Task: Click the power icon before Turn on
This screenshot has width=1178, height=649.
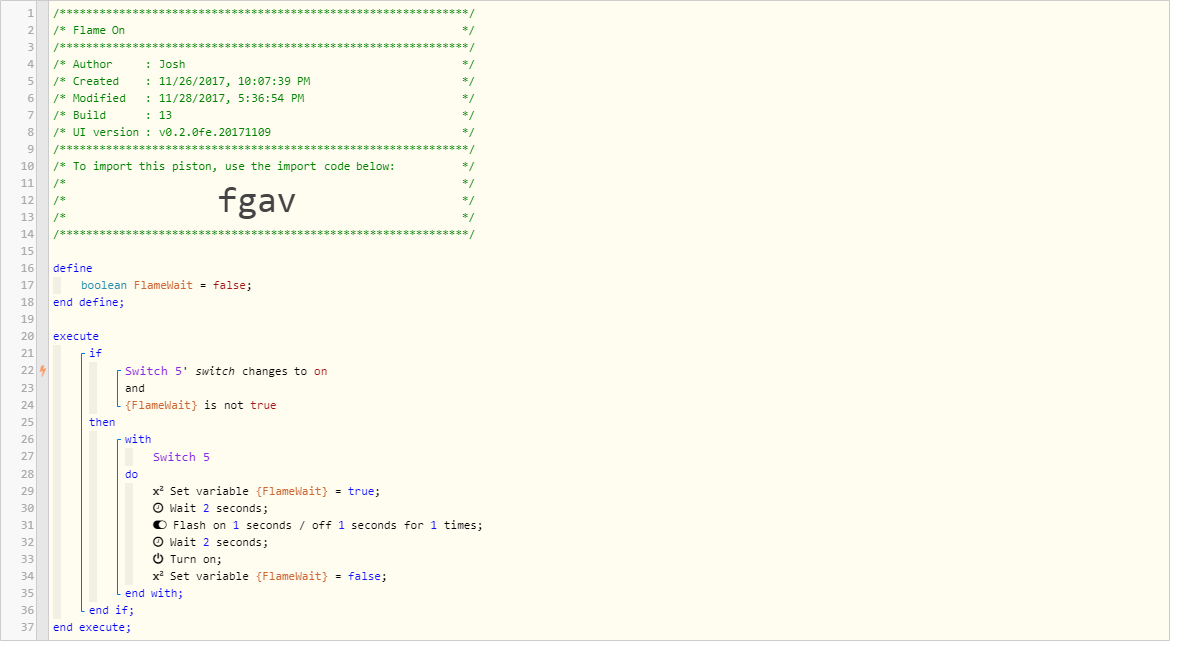Action: coord(158,559)
